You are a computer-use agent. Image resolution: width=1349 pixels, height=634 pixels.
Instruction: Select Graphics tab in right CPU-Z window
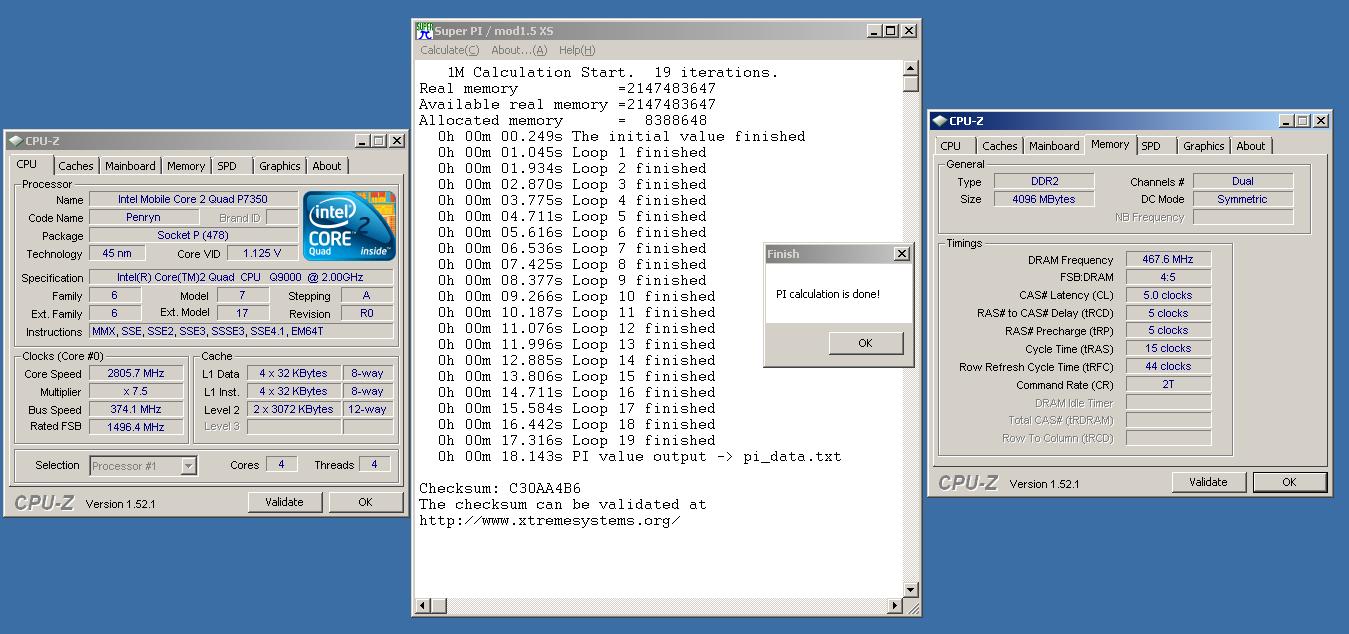pos(1204,146)
